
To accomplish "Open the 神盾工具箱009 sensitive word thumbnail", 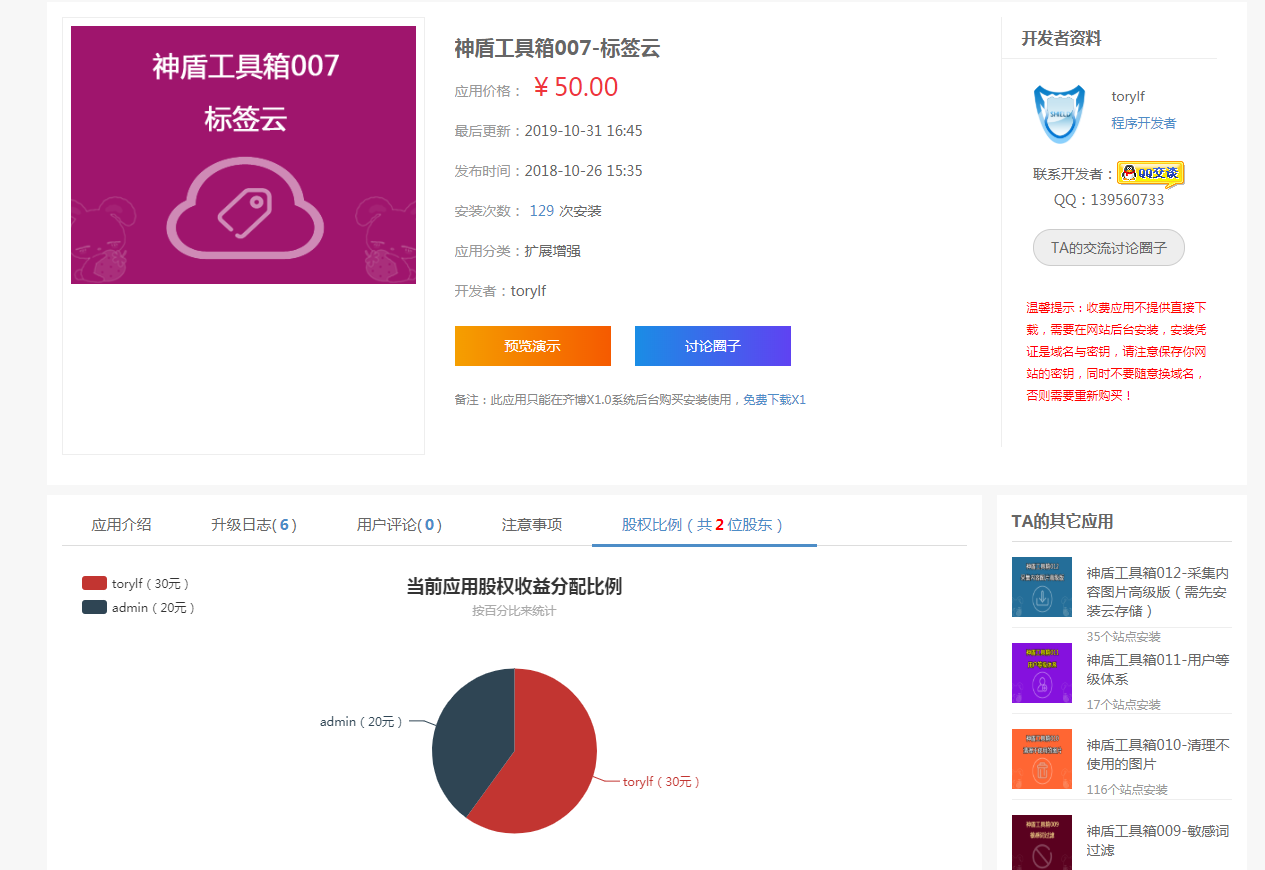I will click(x=1041, y=843).
